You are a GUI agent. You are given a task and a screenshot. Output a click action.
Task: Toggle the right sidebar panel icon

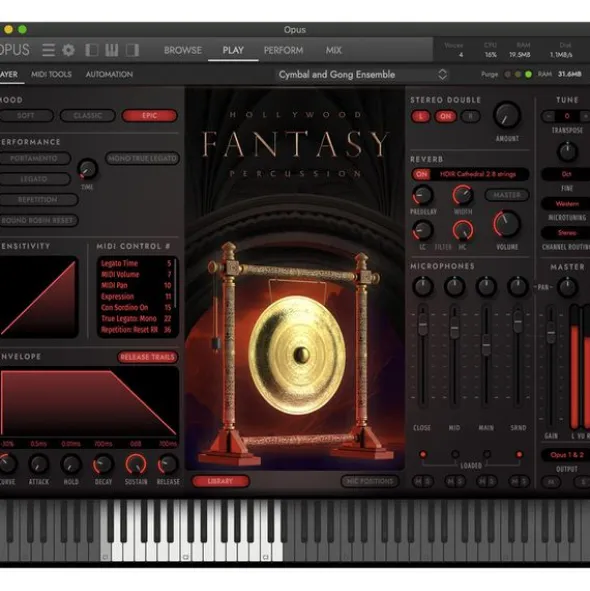click(x=132, y=50)
